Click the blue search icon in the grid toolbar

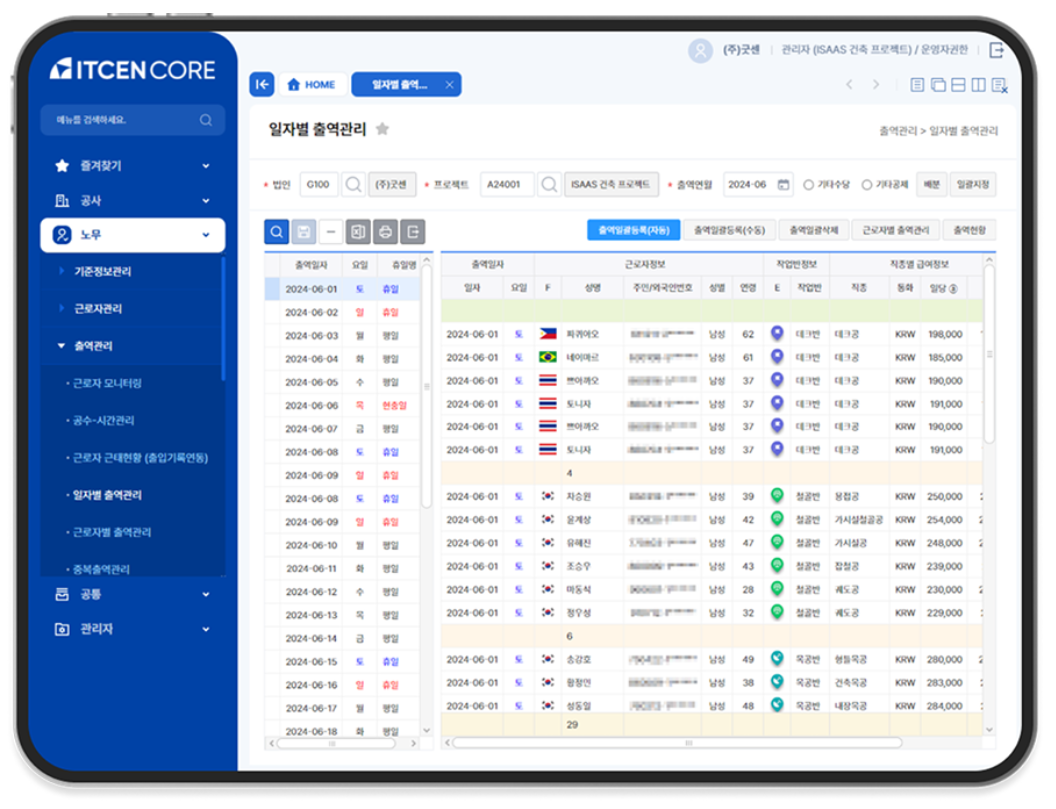(x=276, y=232)
